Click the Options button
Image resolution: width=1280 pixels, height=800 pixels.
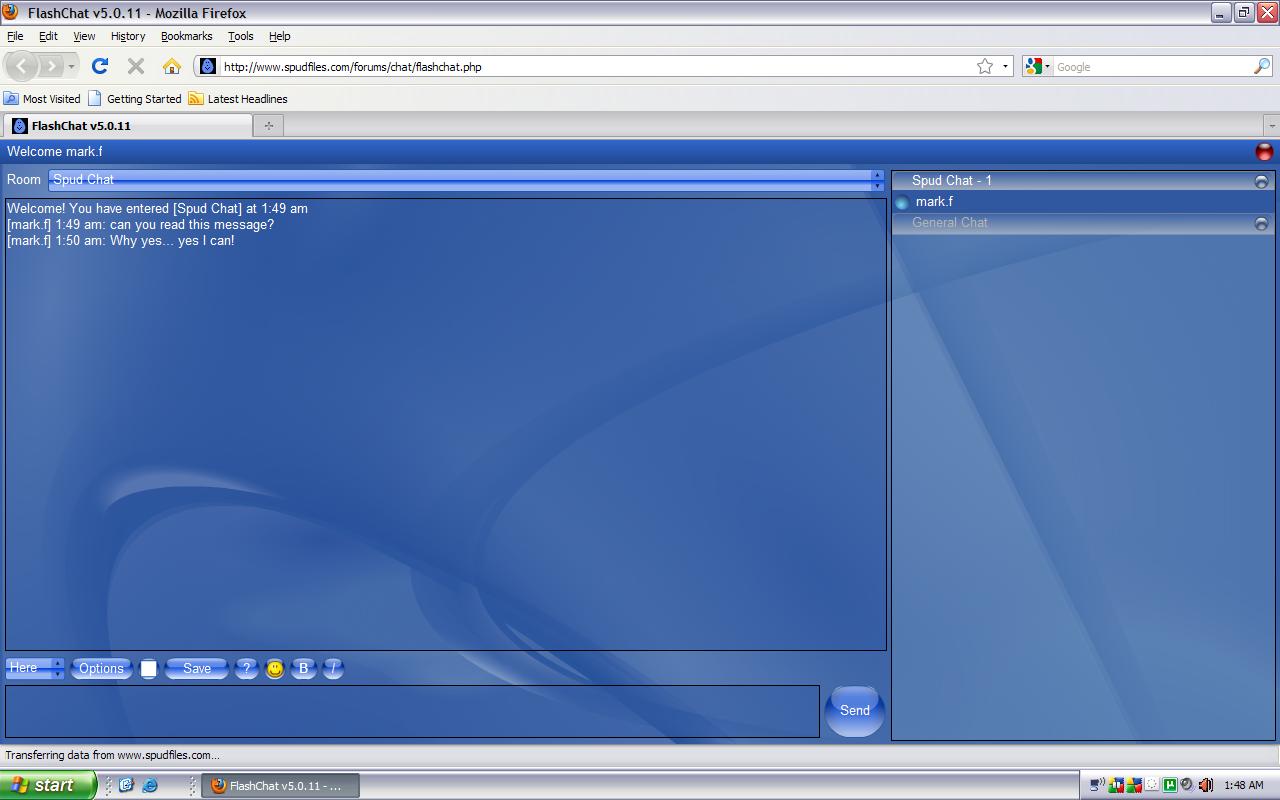[101, 669]
